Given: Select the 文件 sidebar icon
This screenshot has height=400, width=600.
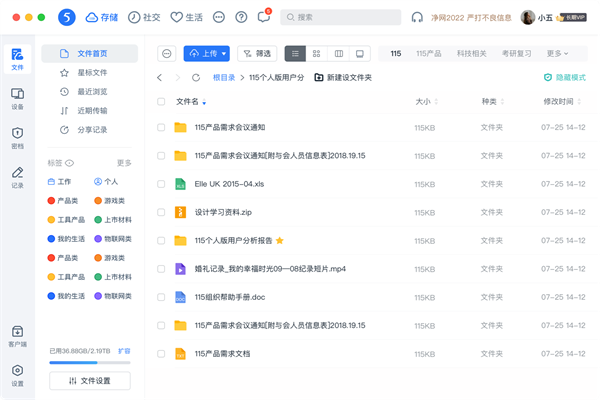Looking at the screenshot, I should (x=17, y=59).
